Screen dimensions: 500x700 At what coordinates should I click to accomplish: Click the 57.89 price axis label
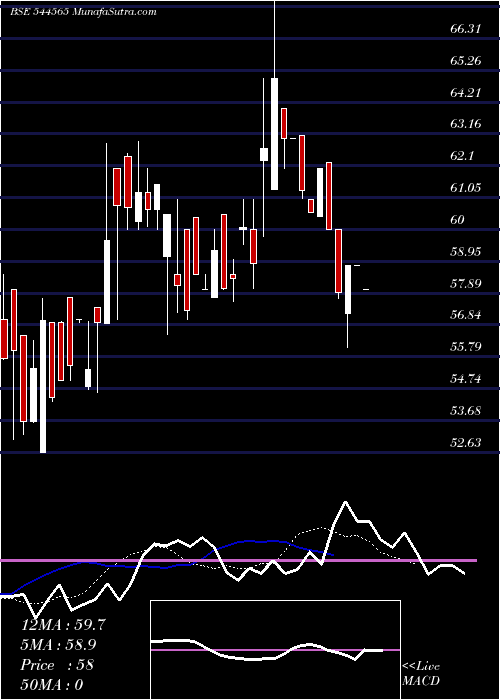466,283
